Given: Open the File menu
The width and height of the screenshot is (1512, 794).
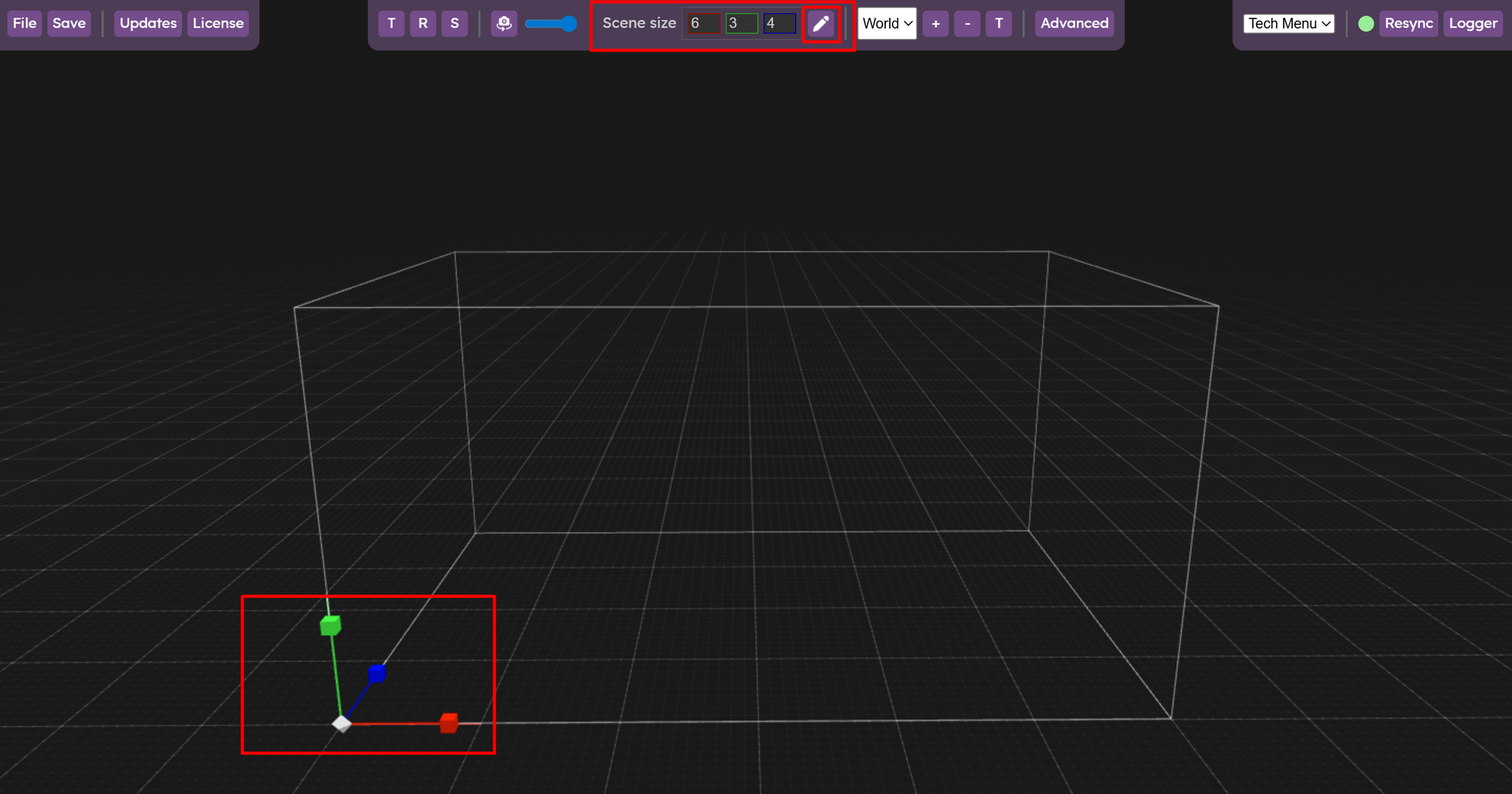Looking at the screenshot, I should point(24,24).
